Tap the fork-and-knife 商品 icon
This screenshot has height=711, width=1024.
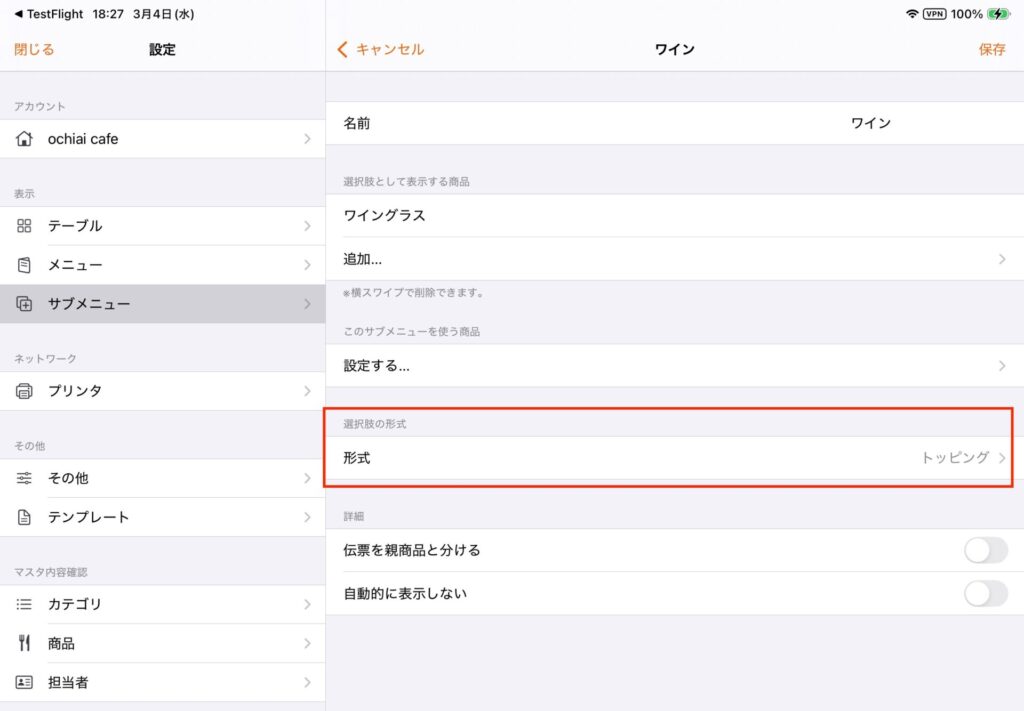[25, 643]
